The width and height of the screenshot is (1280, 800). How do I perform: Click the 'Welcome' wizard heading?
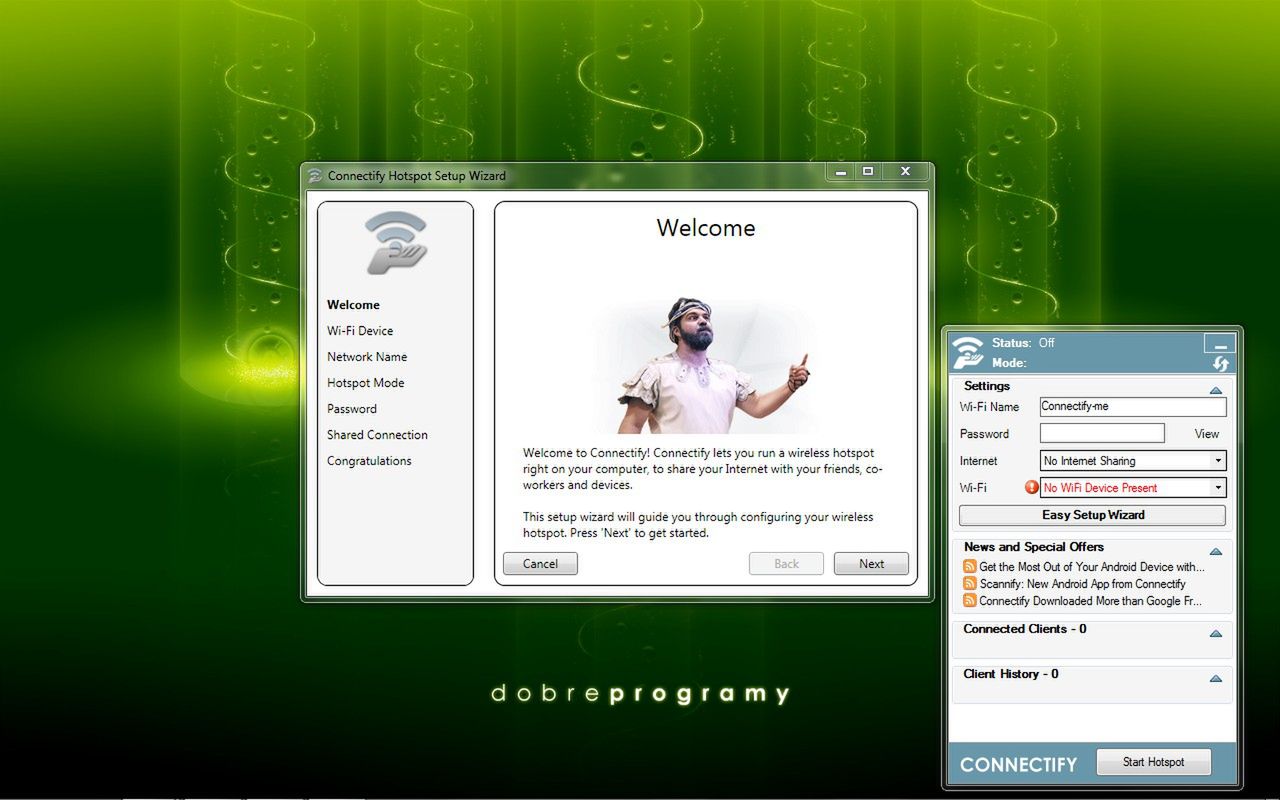click(x=706, y=228)
